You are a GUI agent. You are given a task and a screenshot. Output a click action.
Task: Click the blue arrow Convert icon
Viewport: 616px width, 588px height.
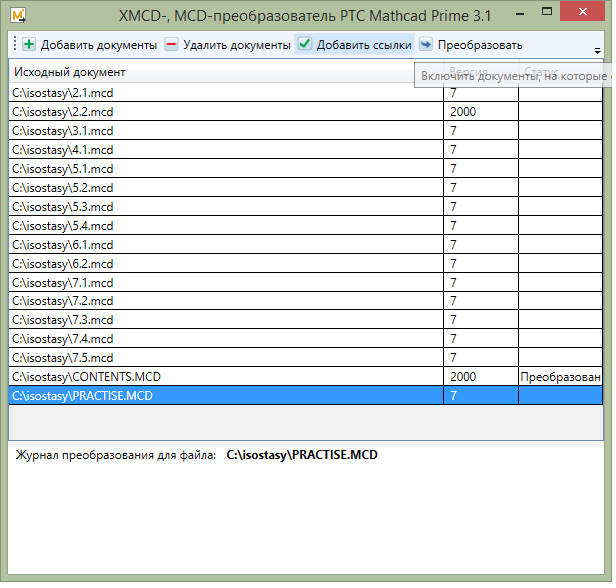pos(426,44)
